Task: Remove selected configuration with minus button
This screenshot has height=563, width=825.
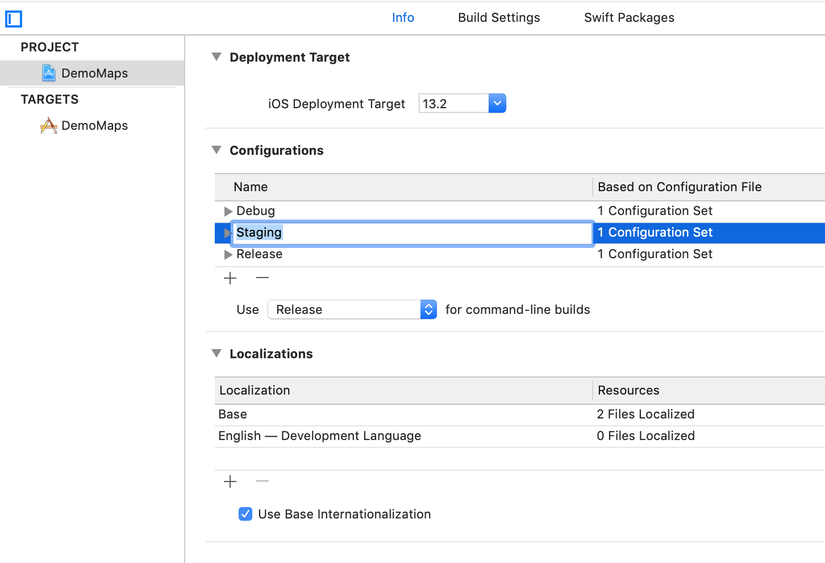Action: (262, 278)
